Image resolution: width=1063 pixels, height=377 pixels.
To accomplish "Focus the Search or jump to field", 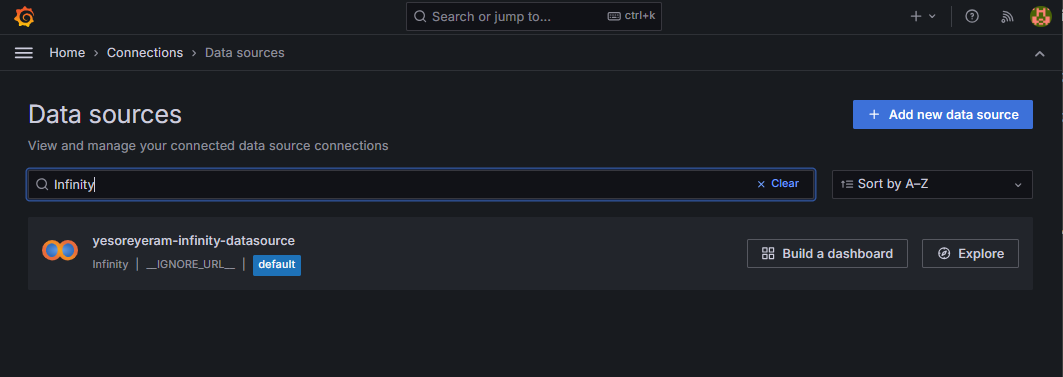I will 534,16.
